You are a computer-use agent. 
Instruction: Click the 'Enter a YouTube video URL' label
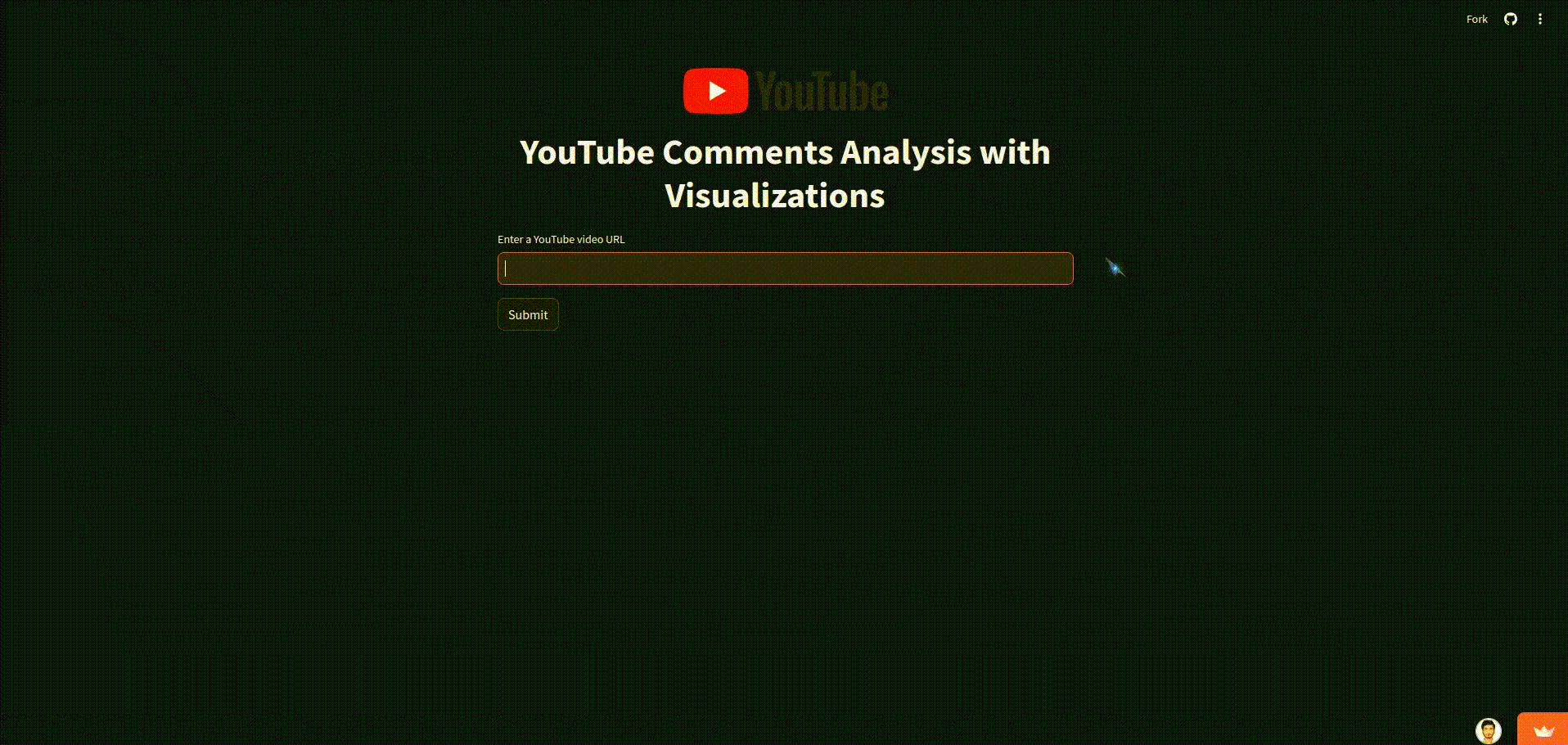point(561,239)
